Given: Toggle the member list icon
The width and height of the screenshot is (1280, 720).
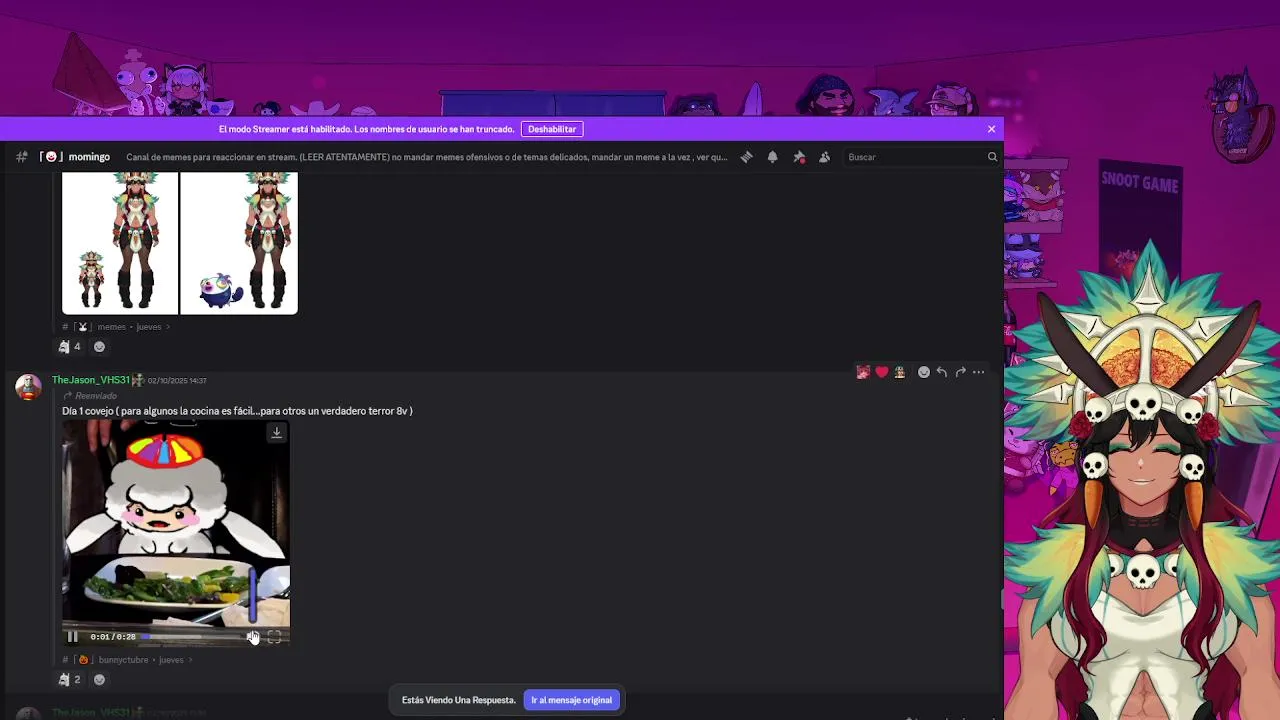Looking at the screenshot, I should point(824,157).
